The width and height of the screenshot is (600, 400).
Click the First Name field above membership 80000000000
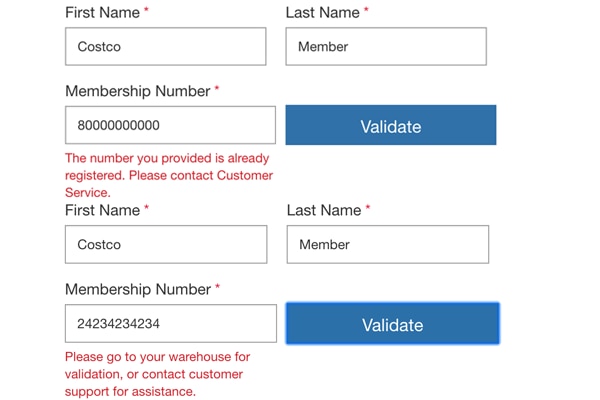pos(165,46)
